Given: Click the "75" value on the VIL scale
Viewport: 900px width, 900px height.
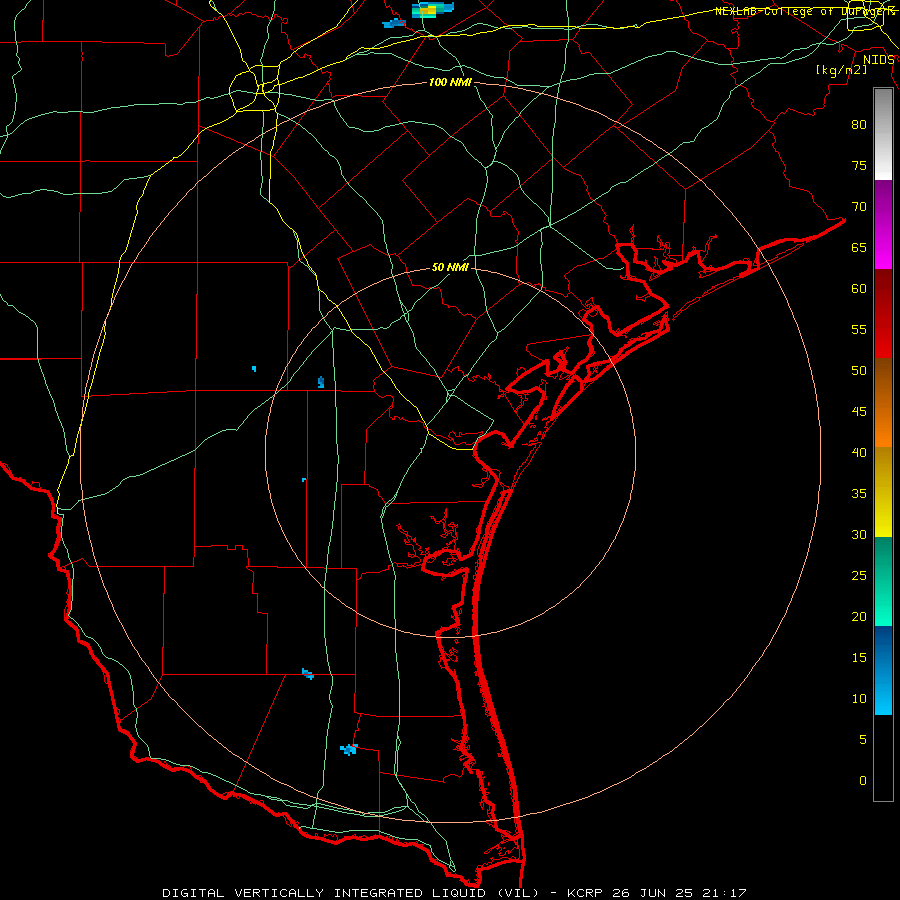Looking at the screenshot, I should point(859,165).
